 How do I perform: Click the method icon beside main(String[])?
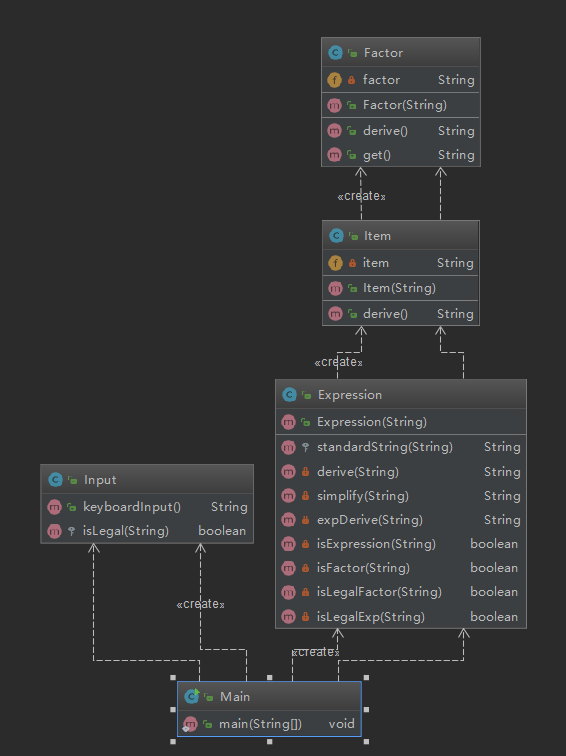point(190,724)
